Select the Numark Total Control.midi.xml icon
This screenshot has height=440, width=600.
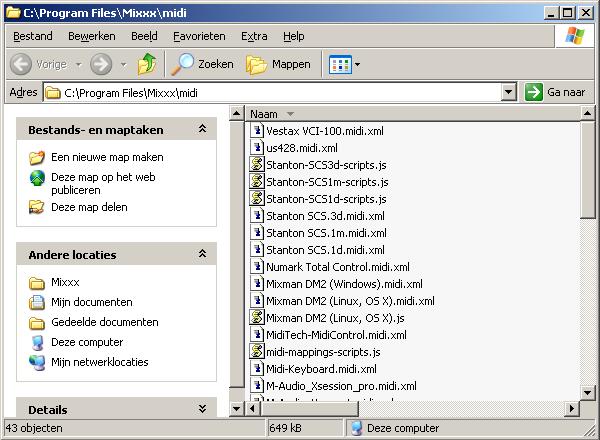click(257, 266)
